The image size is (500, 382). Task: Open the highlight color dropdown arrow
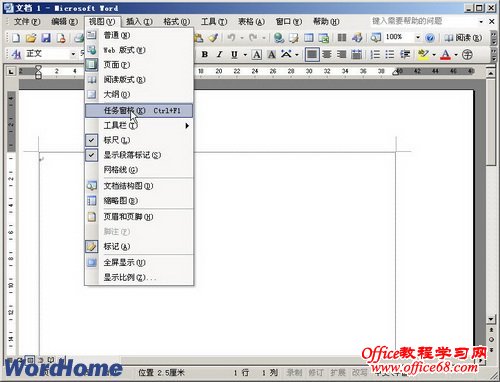click(x=434, y=54)
